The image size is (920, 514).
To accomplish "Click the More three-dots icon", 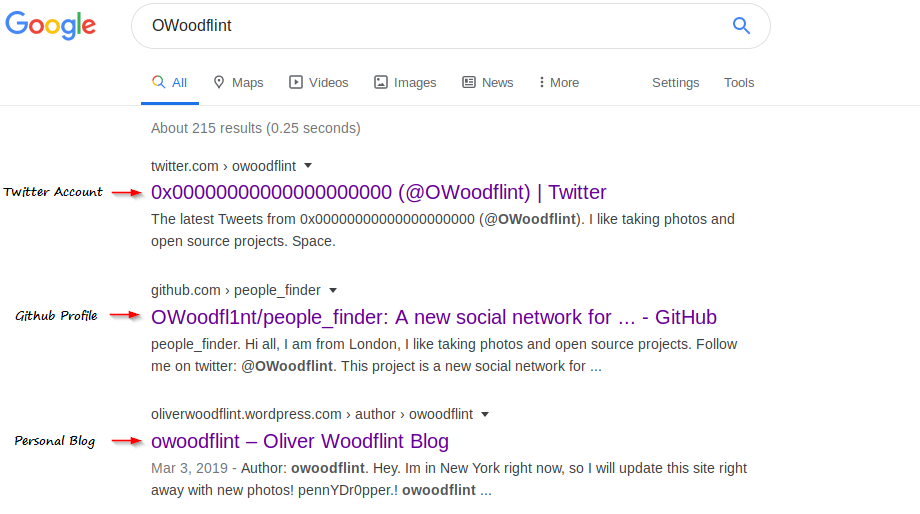I will [x=541, y=82].
